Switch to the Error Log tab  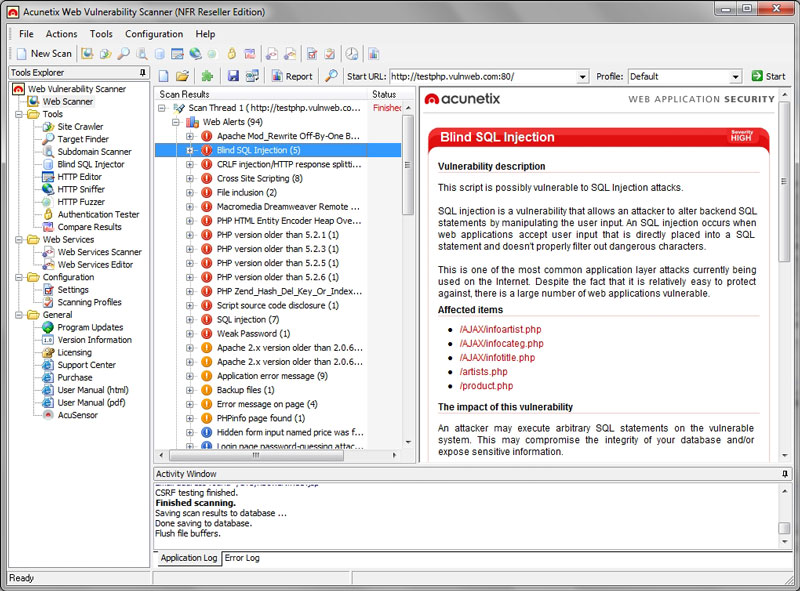coord(241,559)
